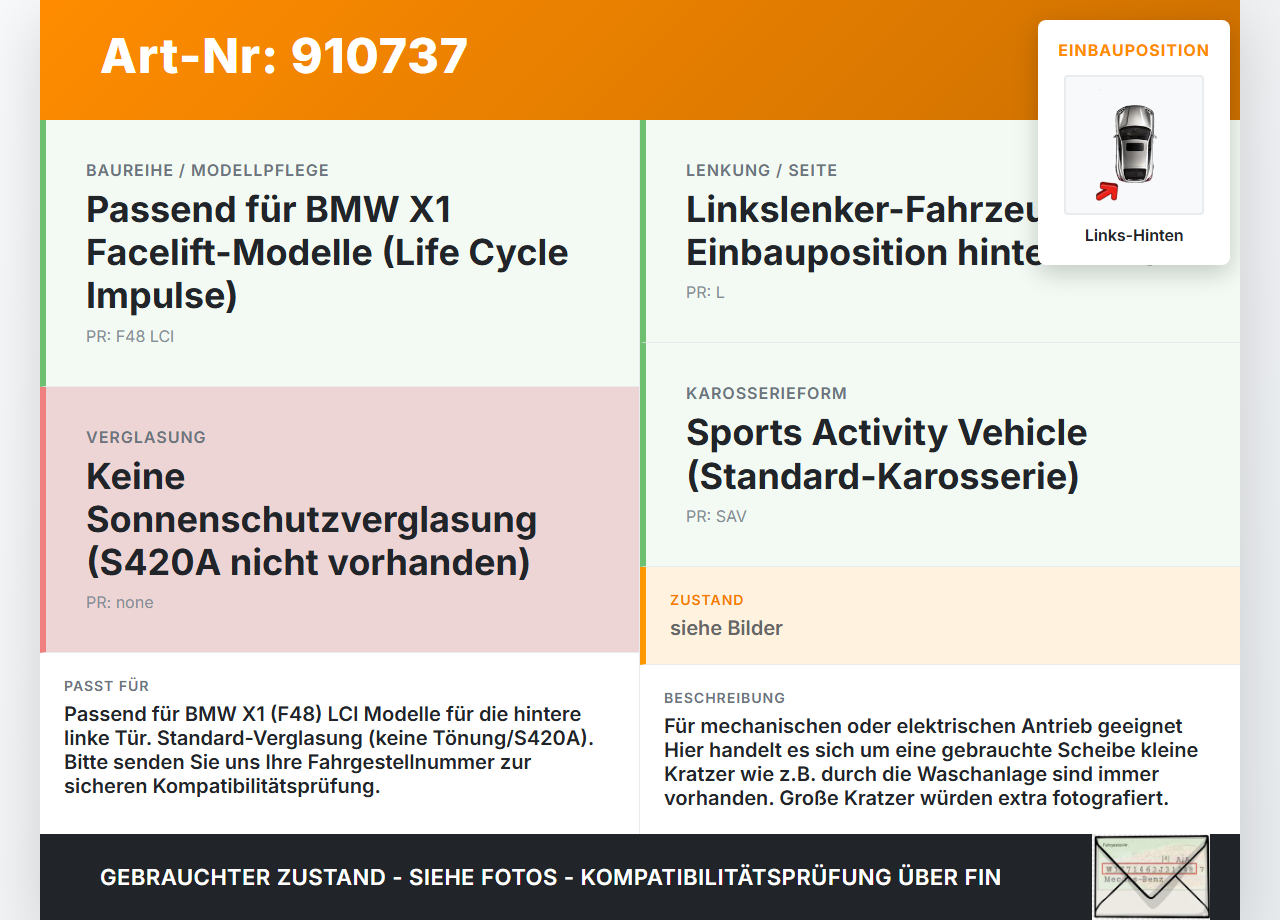Select the BAUREIHE / MODELLPFLEGE label

(x=207, y=171)
